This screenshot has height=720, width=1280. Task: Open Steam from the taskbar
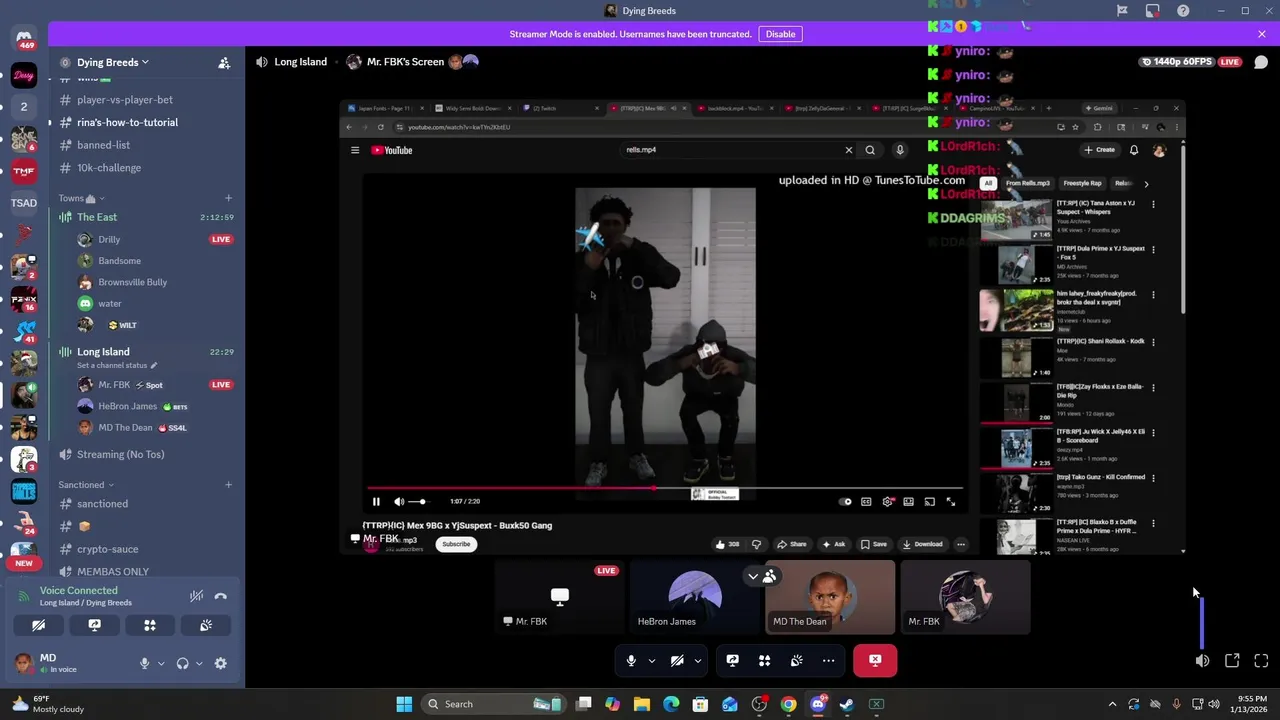(x=847, y=704)
